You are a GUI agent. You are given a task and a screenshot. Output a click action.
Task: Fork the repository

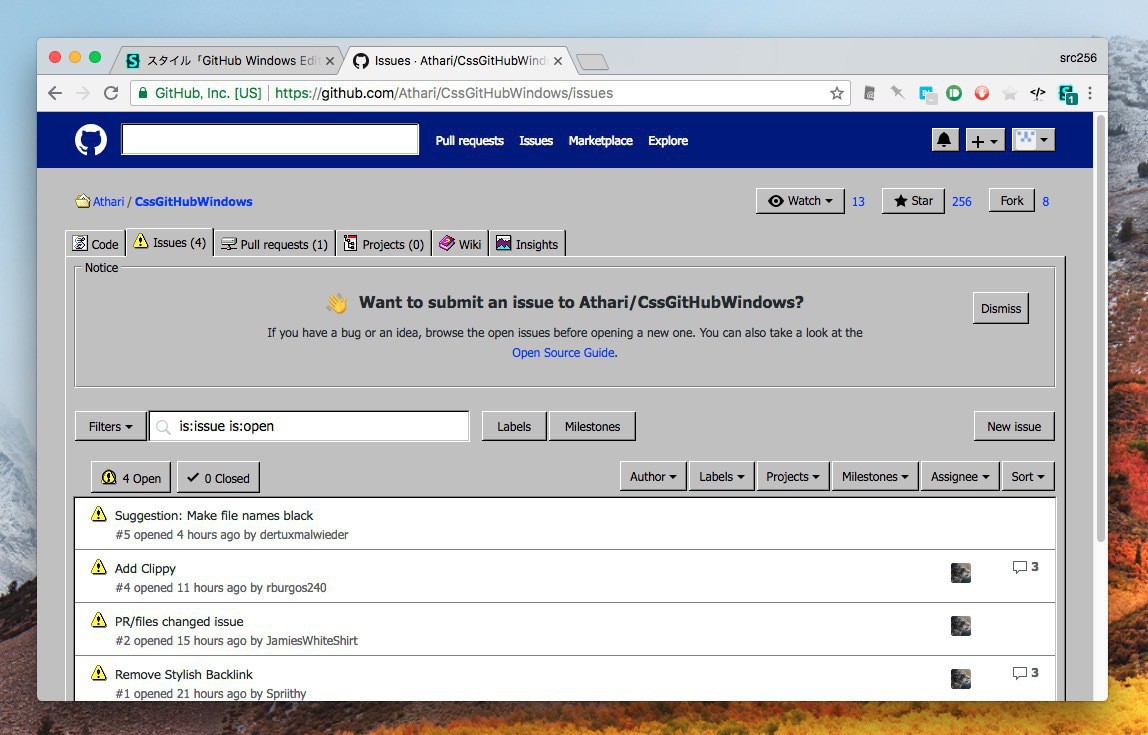click(x=1012, y=201)
